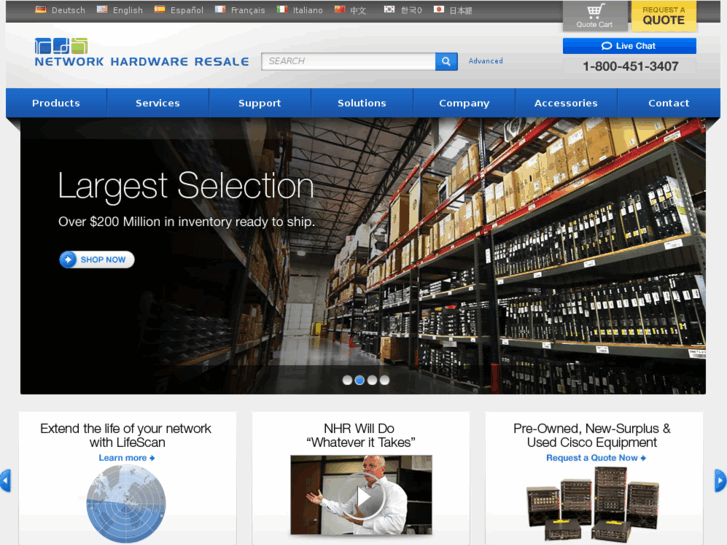Open the Accessories menu
This screenshot has width=727, height=545.
pyautogui.click(x=566, y=103)
